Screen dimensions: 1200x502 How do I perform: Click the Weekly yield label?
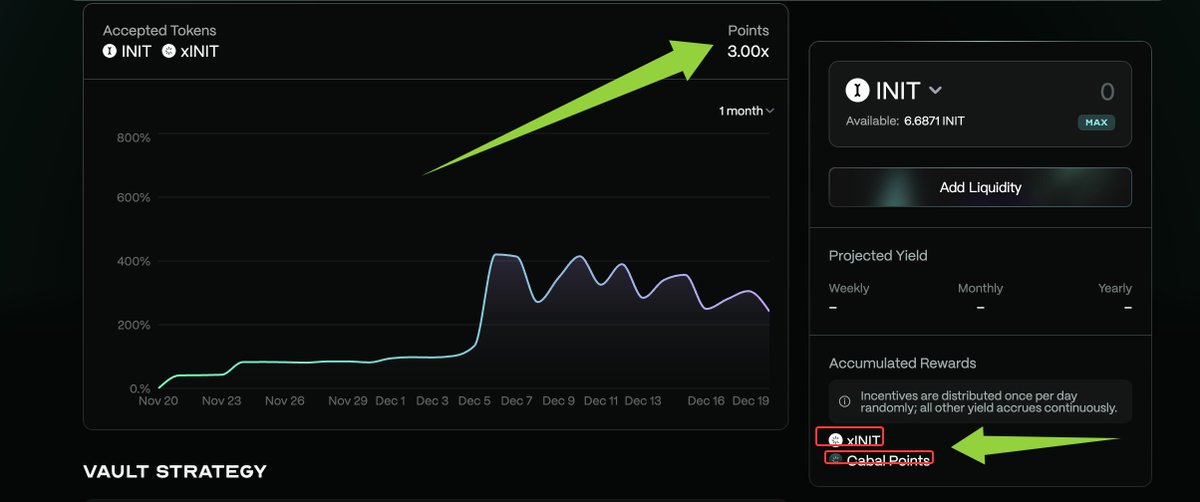849,288
